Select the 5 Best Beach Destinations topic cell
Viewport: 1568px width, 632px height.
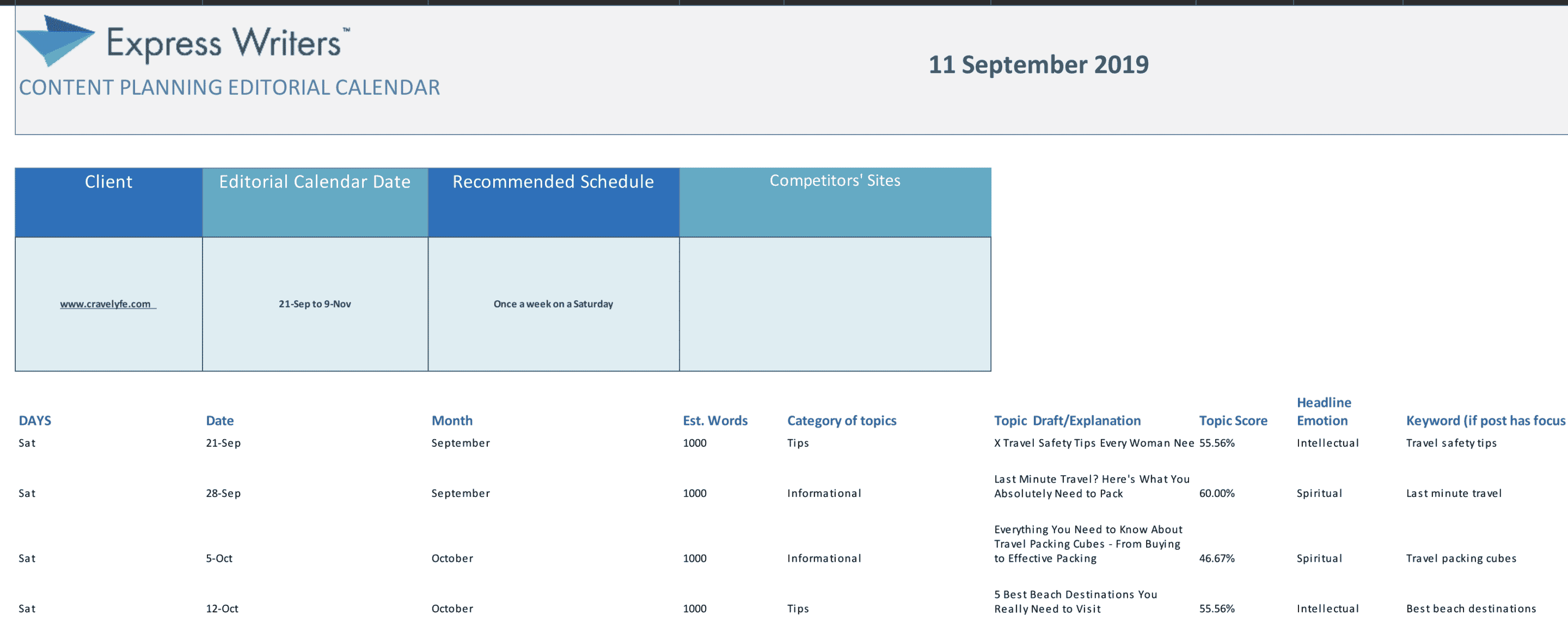(x=1076, y=601)
